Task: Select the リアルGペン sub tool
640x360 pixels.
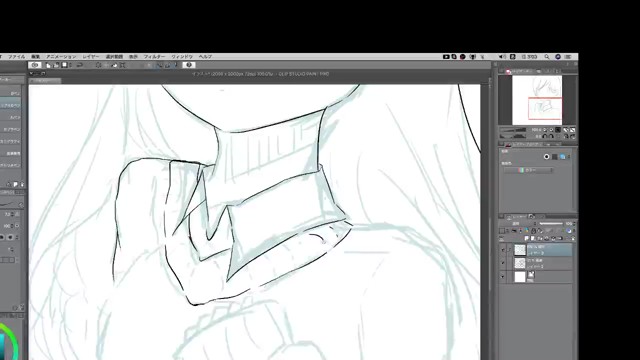Action: [11, 105]
